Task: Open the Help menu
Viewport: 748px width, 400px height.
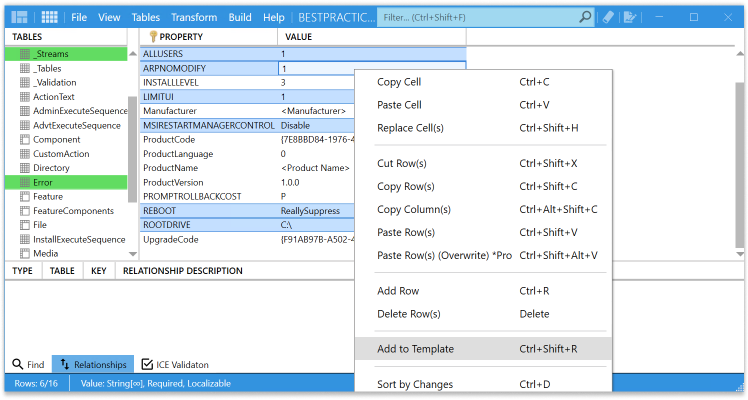Action: 274,17
